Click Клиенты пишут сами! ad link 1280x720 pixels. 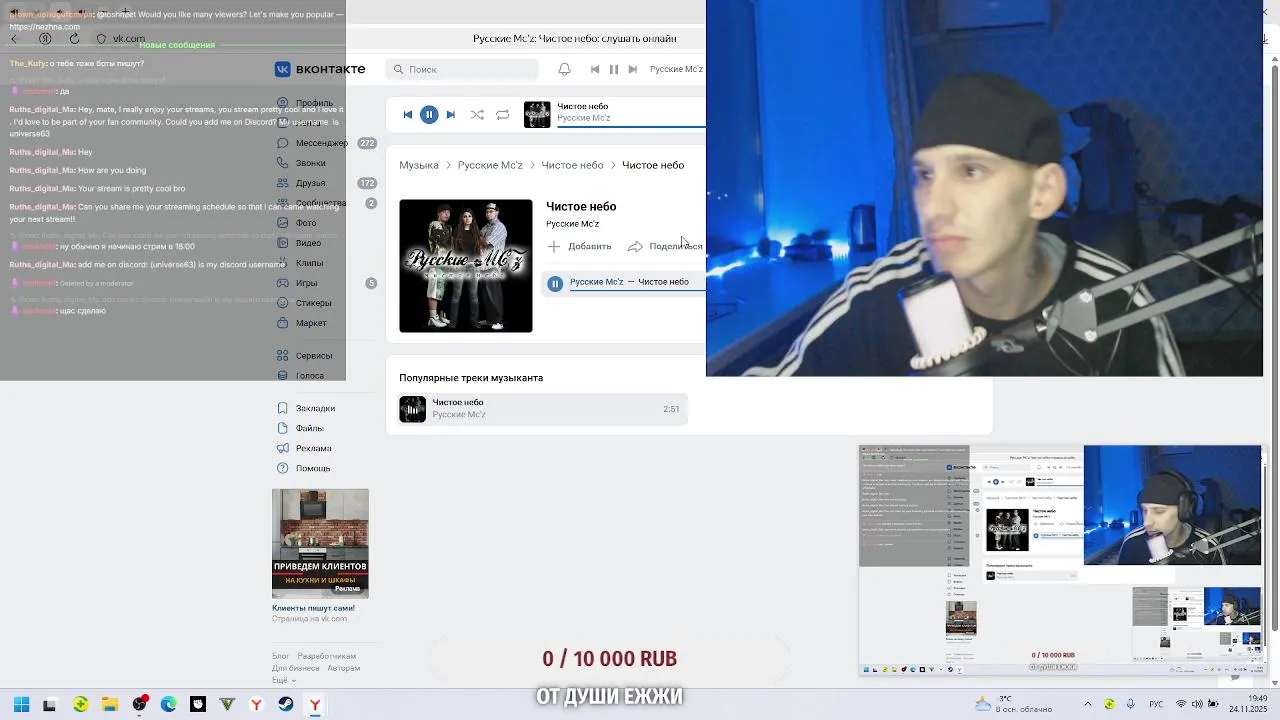pyautogui.click(x=313, y=608)
